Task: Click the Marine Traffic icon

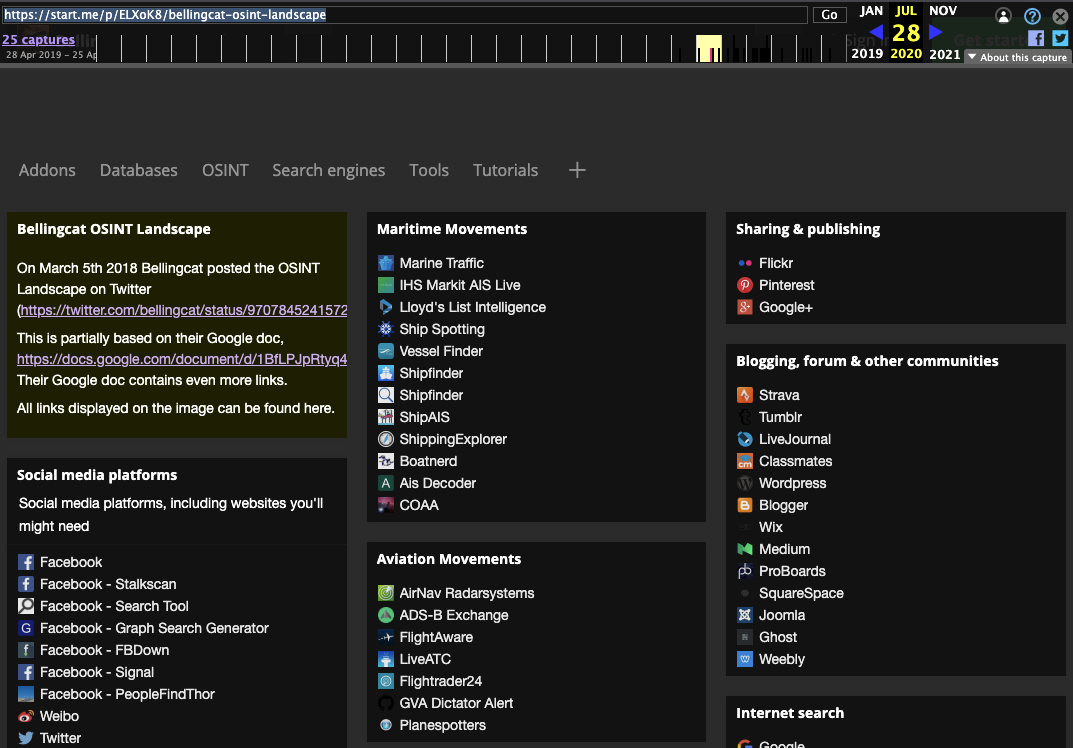Action: (x=386, y=263)
